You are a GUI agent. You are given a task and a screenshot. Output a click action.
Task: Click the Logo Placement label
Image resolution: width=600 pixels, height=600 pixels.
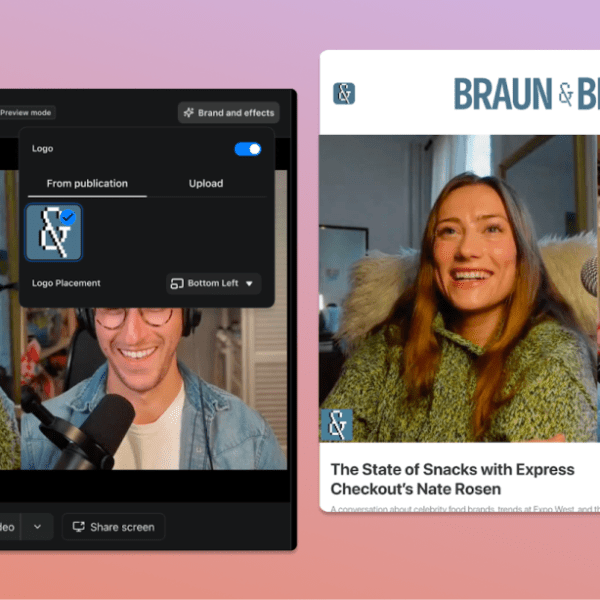(x=66, y=283)
